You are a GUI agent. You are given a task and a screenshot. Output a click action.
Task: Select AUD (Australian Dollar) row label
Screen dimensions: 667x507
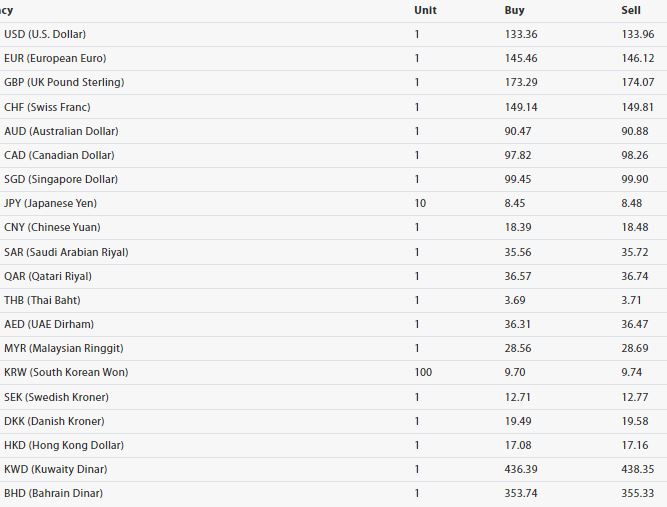tap(61, 131)
